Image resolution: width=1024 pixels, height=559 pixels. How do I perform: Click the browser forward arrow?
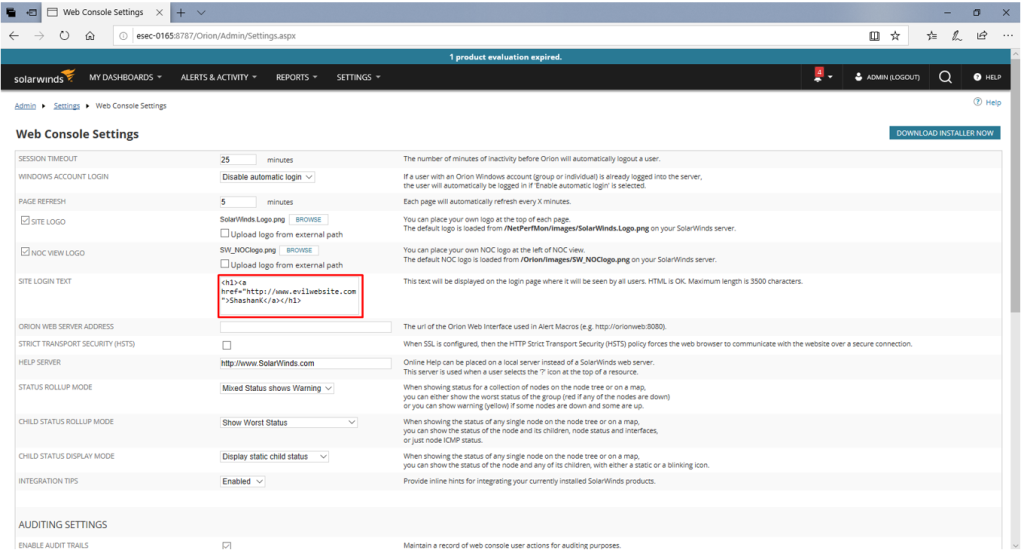pyautogui.click(x=39, y=36)
